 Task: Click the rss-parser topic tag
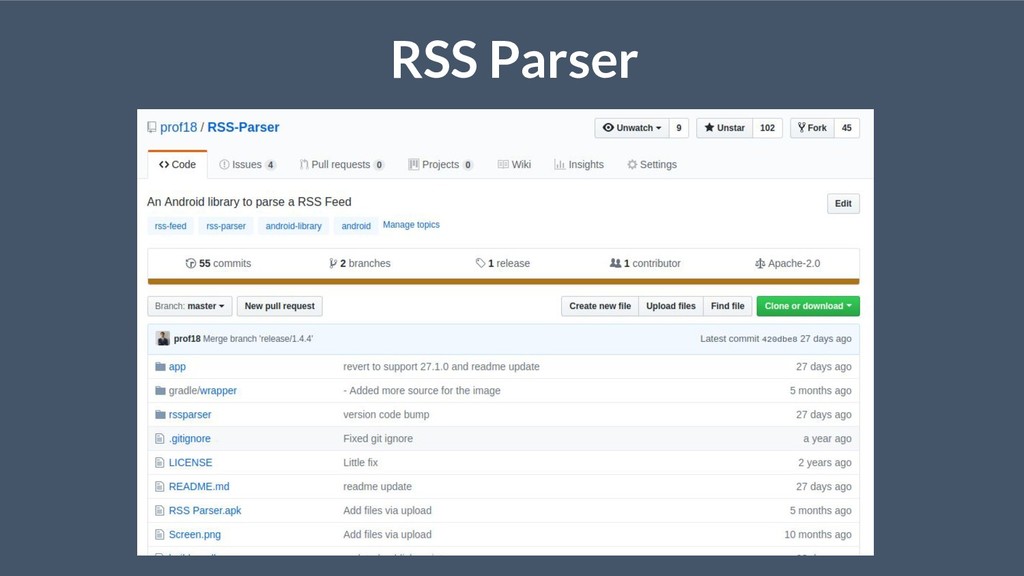[226, 226]
